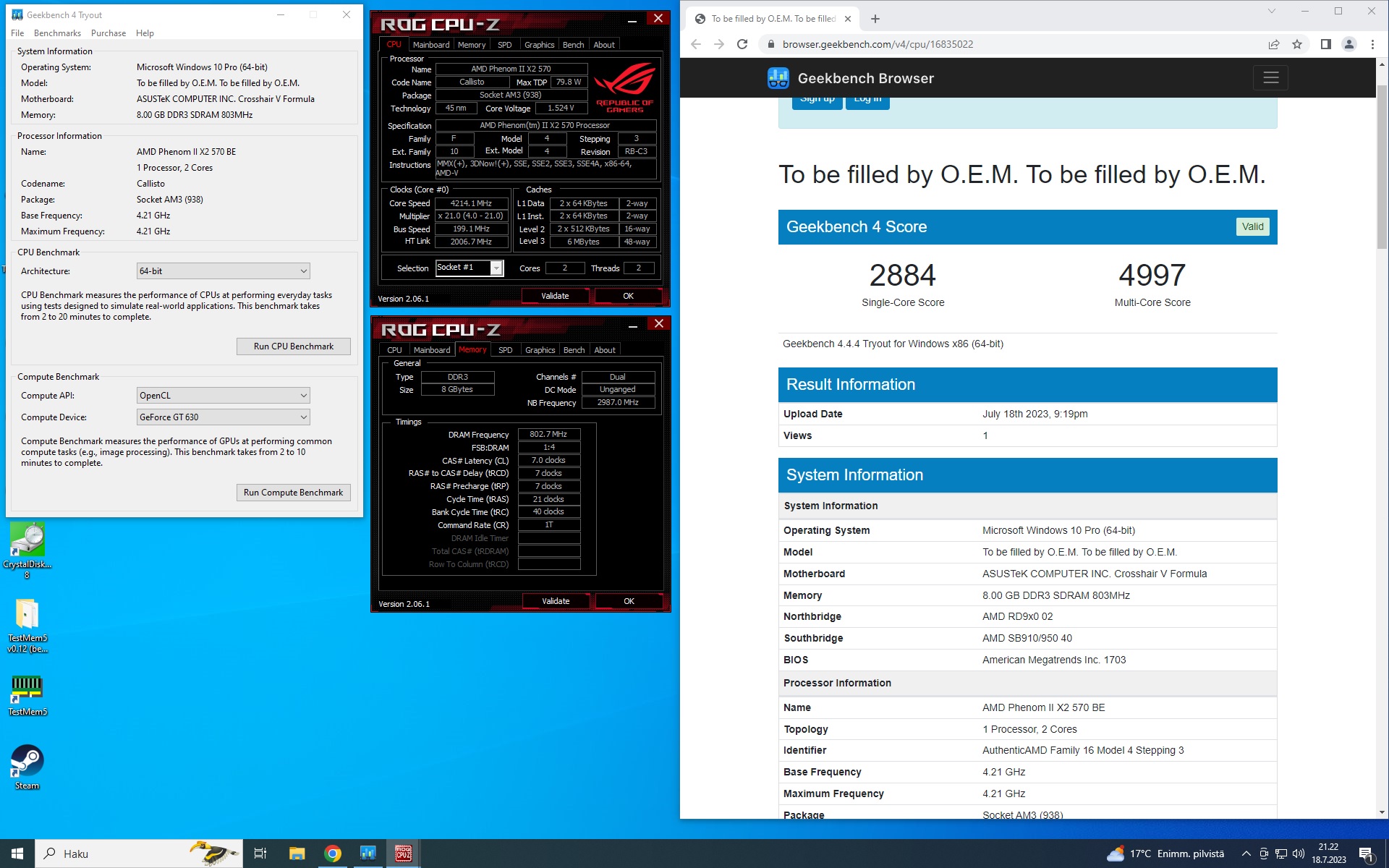This screenshot has width=1389, height=868.
Task: Open Chrome tab search chevron
Action: click(x=1272, y=11)
